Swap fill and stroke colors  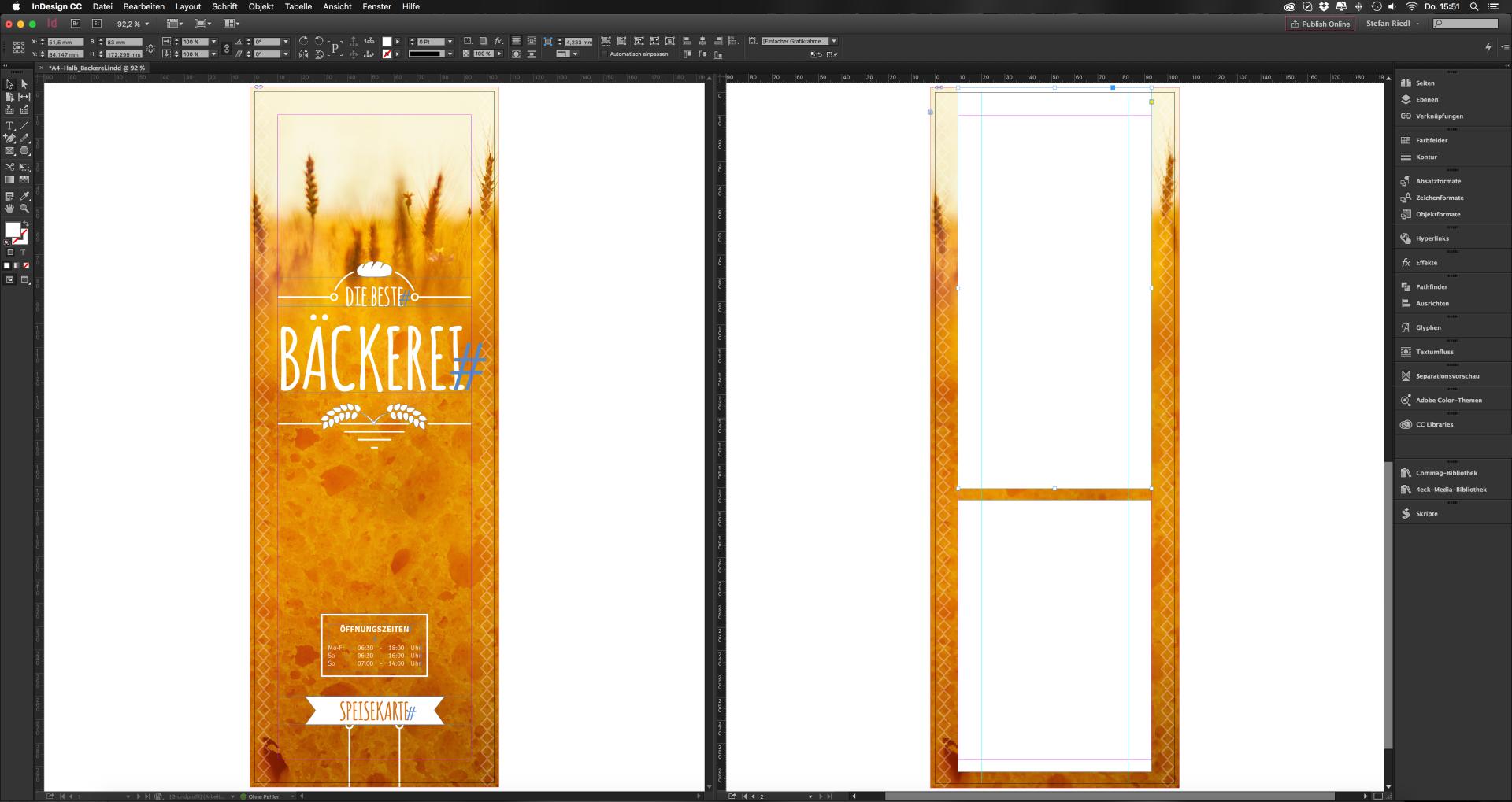click(25, 224)
